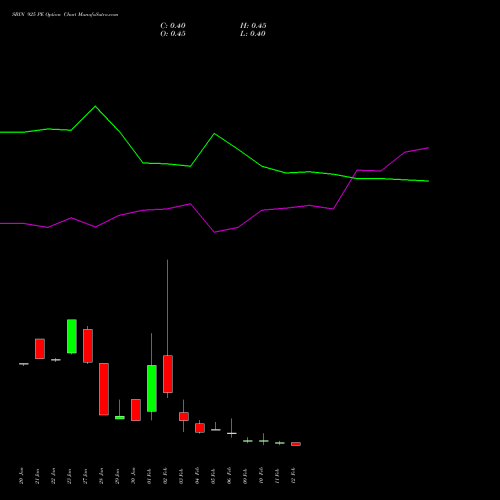Click the long red candle above 28 Jan

(104, 389)
